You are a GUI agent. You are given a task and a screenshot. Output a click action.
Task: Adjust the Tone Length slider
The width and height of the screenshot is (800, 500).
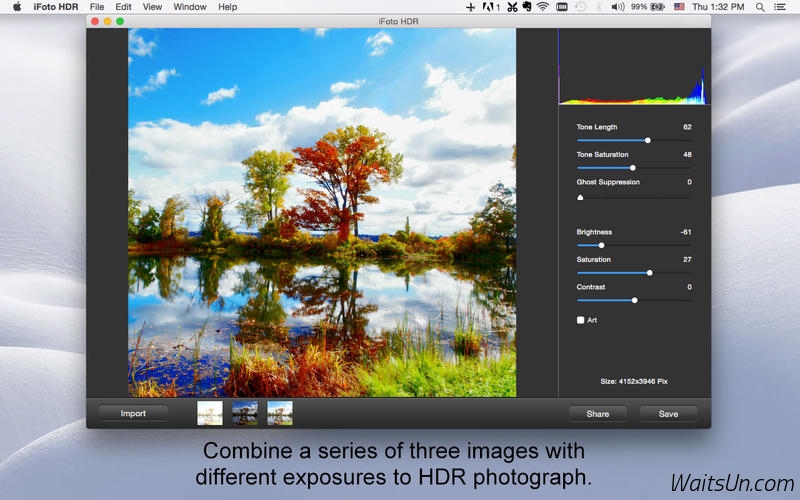(634, 140)
